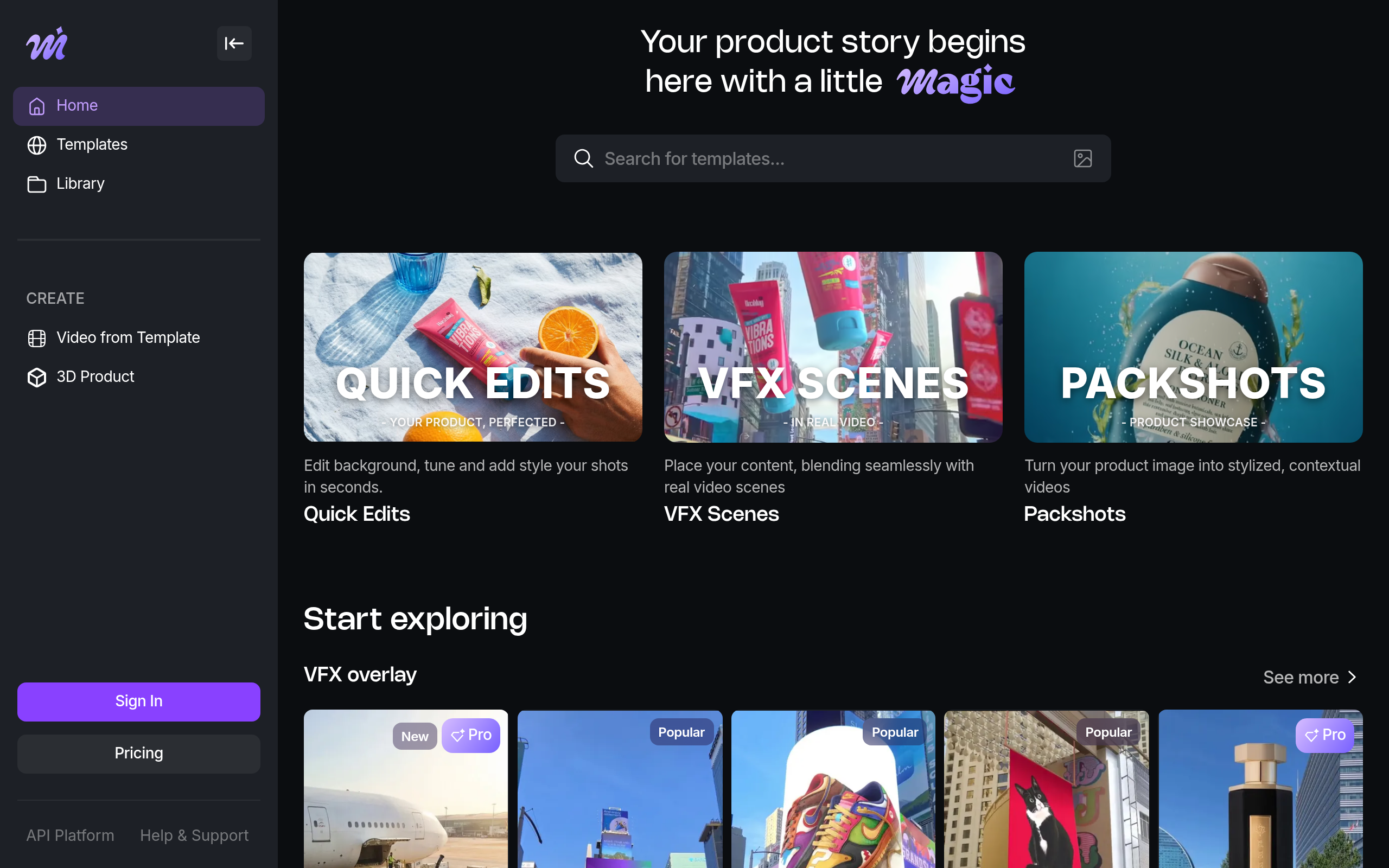Screen dimensions: 1389x868
Task: Go to Templates in the sidebar
Action: tap(139, 145)
